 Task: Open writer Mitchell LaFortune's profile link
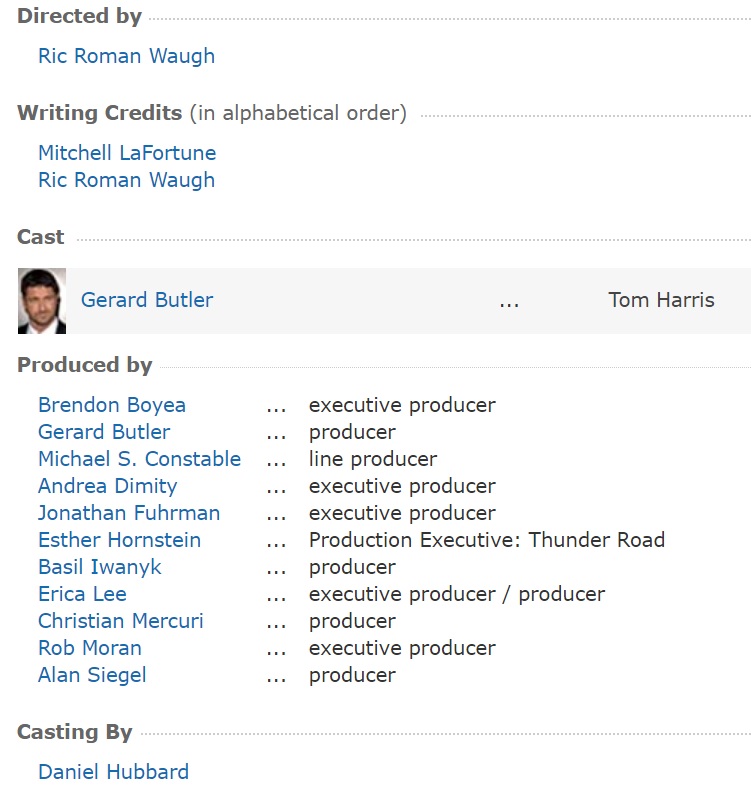(127, 153)
